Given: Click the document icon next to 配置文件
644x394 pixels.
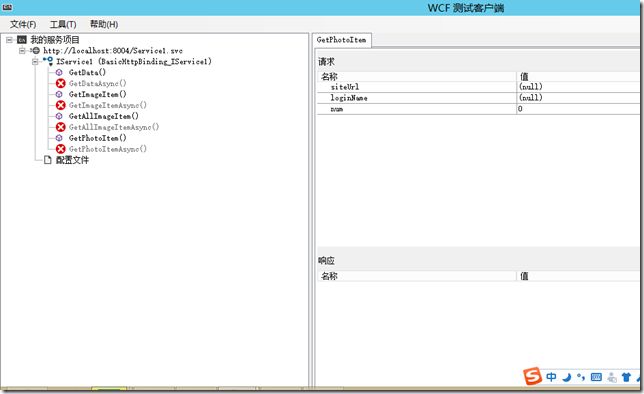Looking at the screenshot, I should click(x=48, y=160).
